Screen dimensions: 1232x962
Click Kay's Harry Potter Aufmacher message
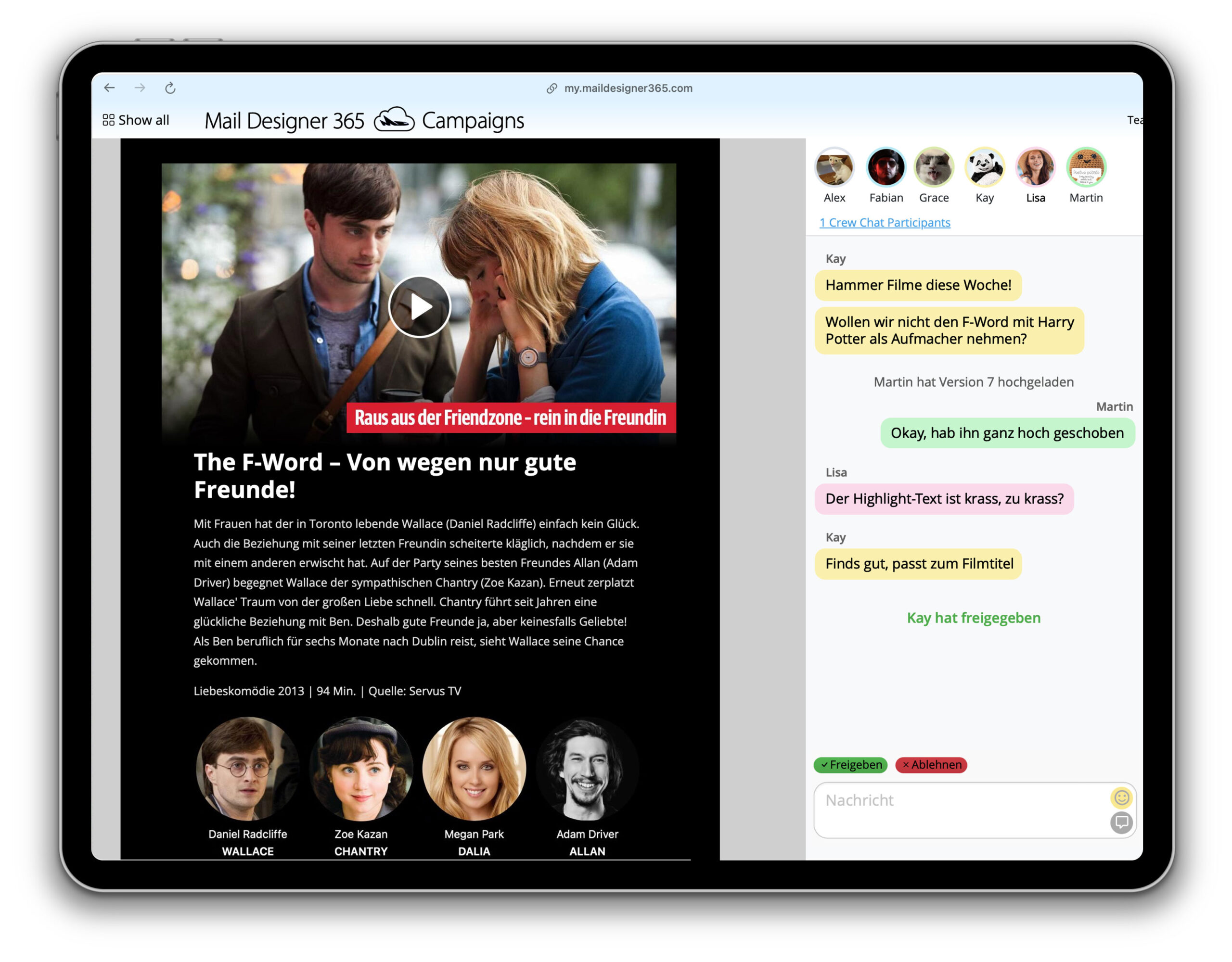pos(949,330)
